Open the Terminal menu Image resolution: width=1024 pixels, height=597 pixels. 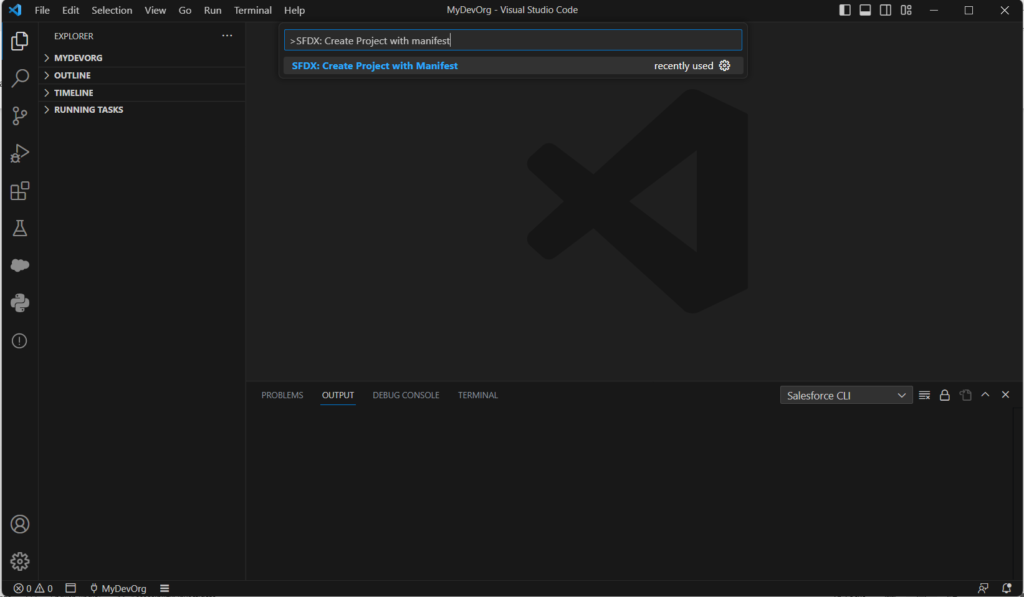pos(252,10)
